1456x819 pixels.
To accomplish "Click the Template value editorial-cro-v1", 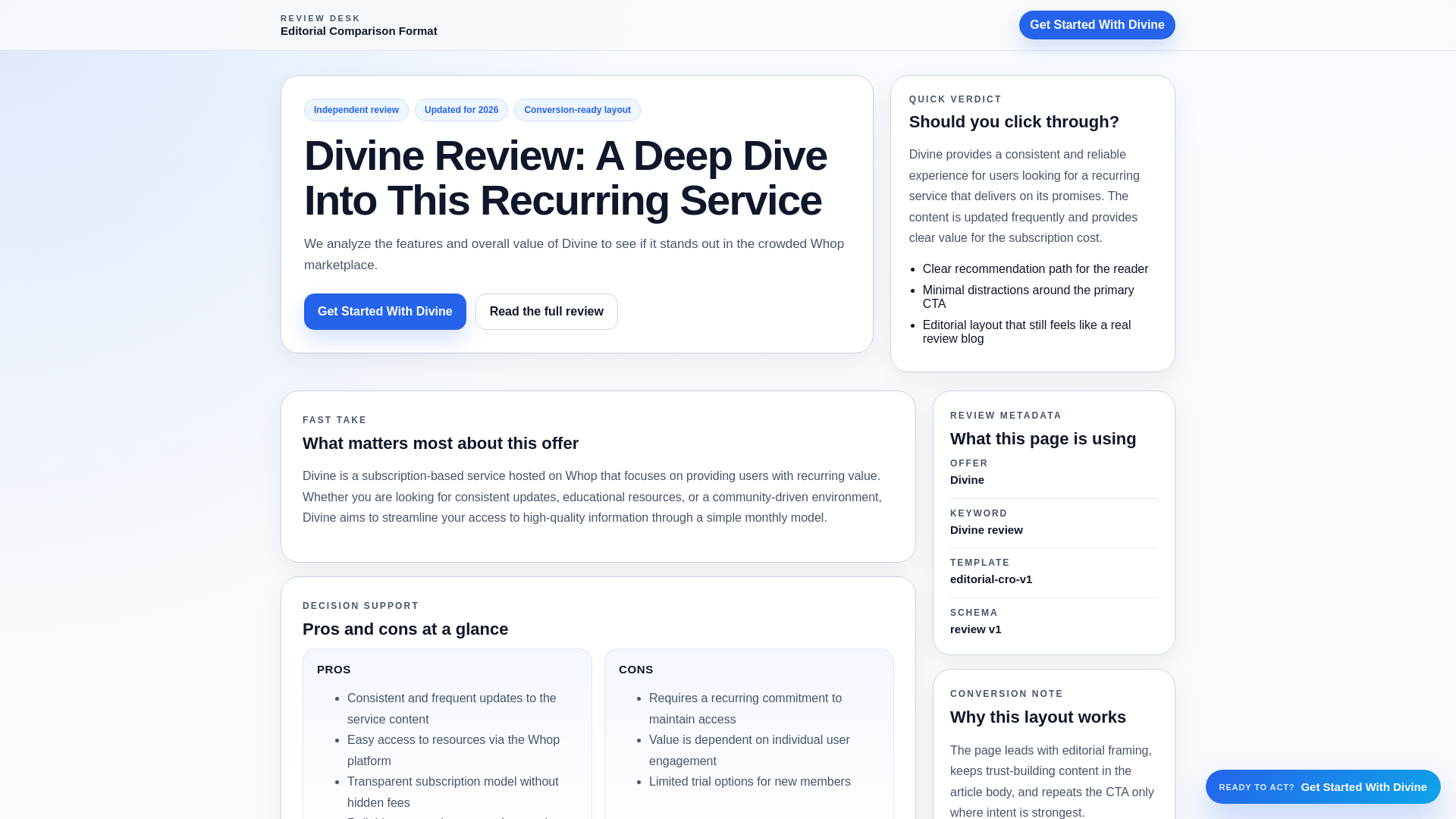I will tap(991, 579).
